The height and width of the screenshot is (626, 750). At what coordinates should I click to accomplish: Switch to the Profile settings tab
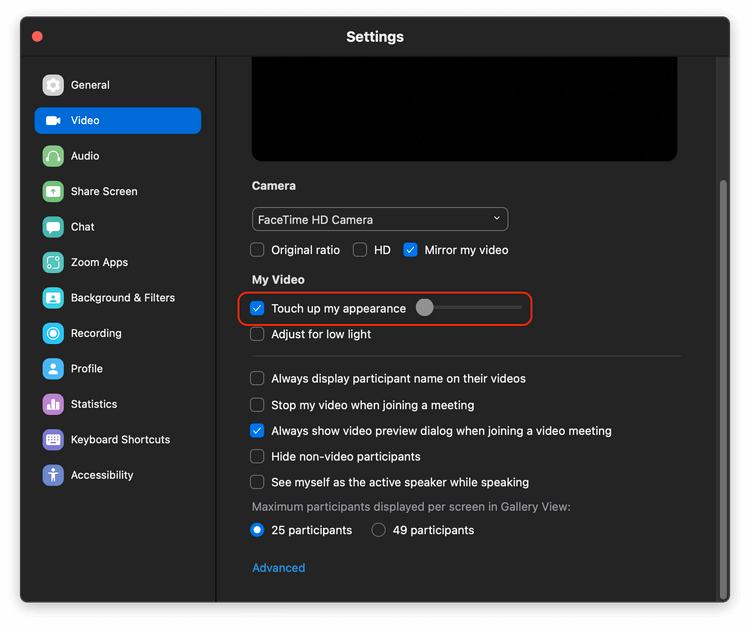[86, 369]
